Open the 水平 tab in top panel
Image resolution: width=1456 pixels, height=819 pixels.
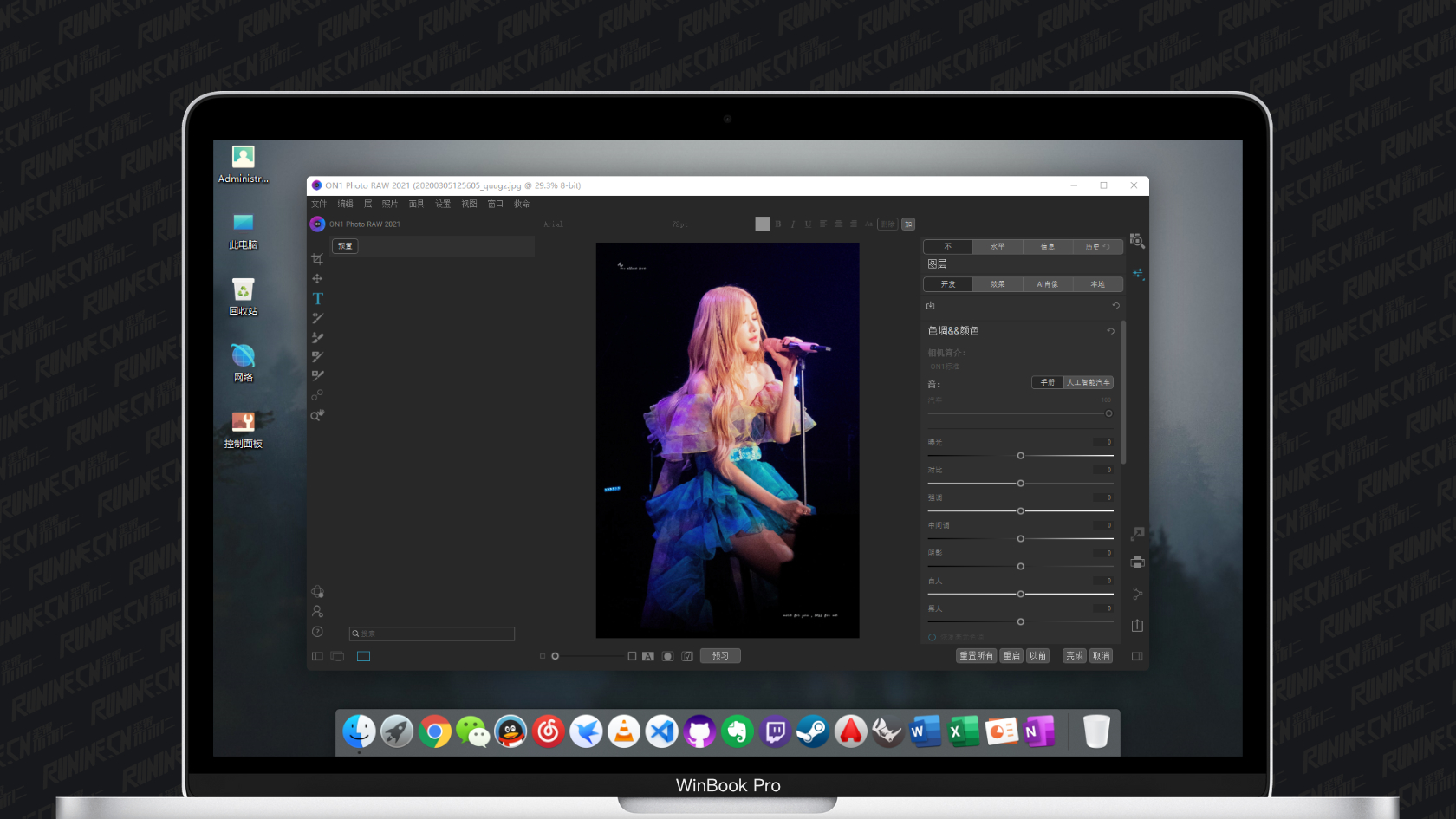tap(998, 247)
